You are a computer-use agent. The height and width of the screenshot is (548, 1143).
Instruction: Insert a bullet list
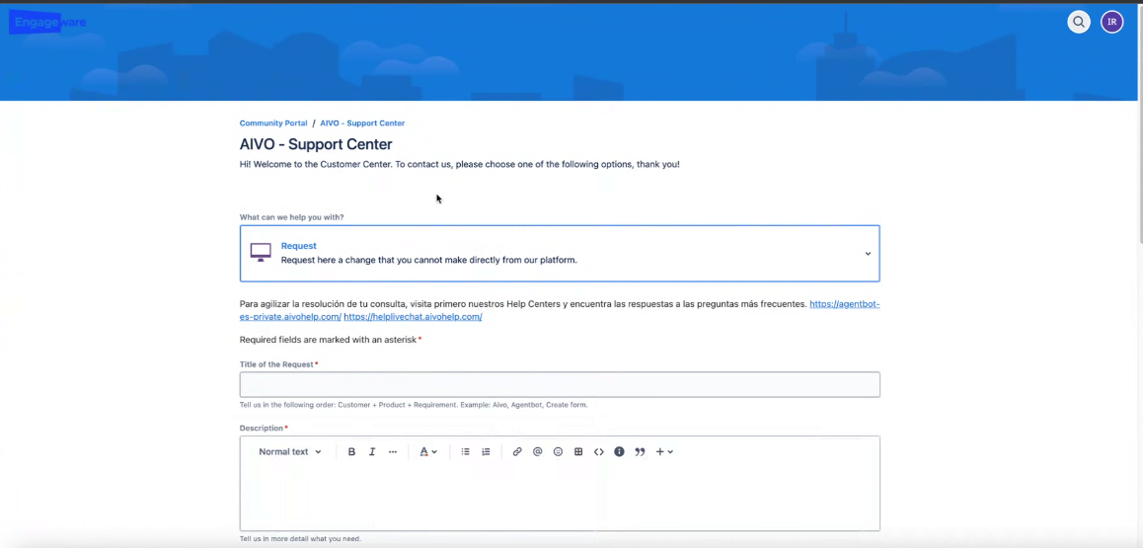coord(465,452)
